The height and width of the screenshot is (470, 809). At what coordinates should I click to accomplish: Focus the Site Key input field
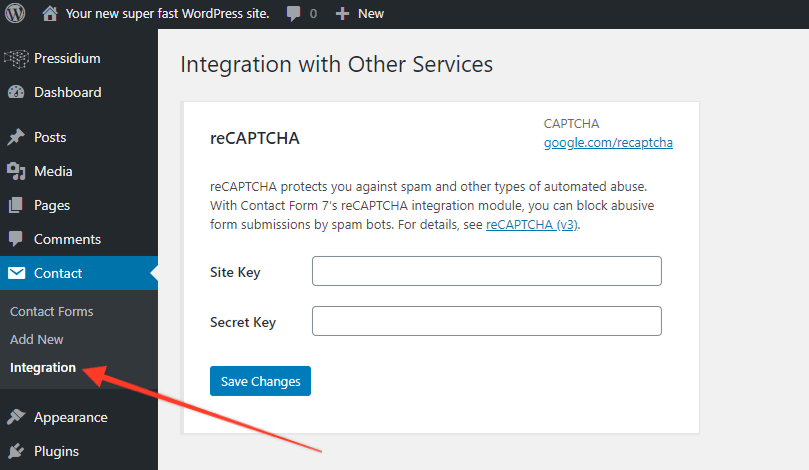point(487,271)
